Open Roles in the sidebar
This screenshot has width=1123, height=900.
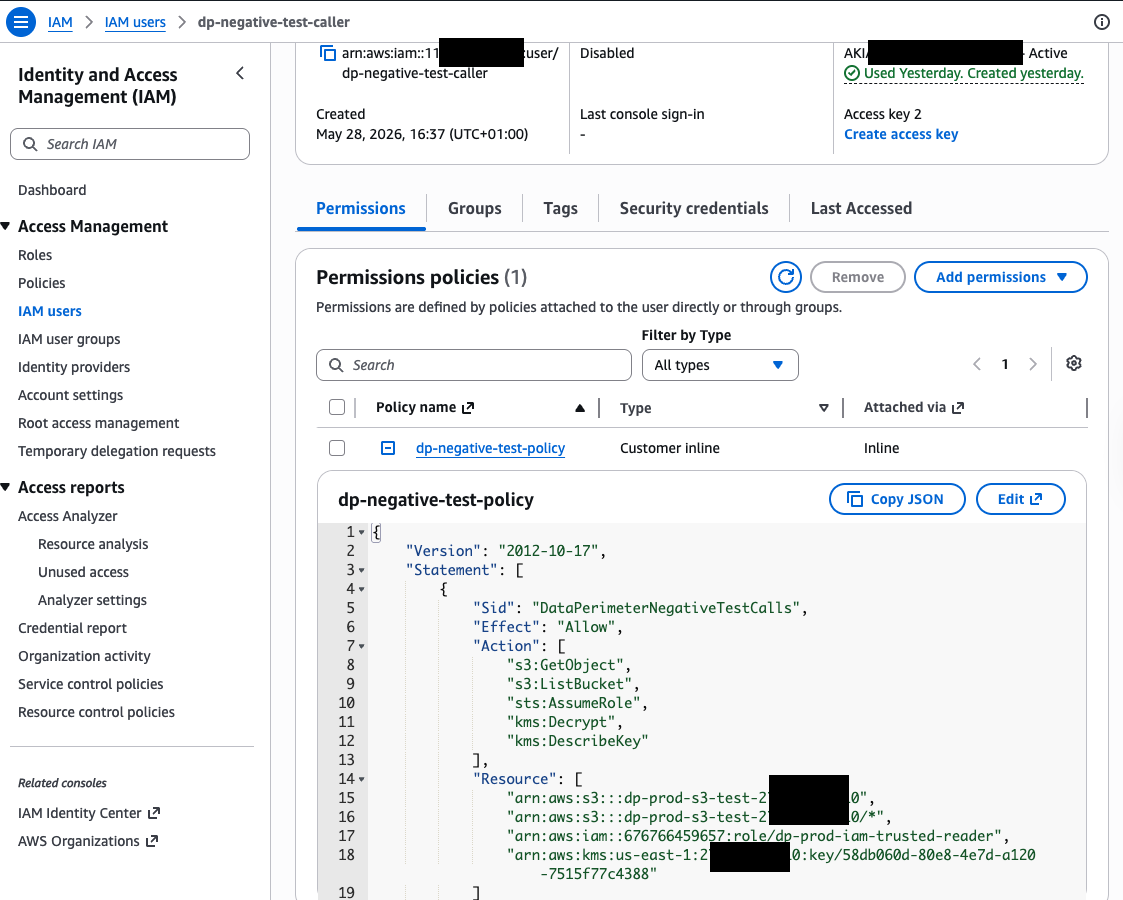coord(35,255)
